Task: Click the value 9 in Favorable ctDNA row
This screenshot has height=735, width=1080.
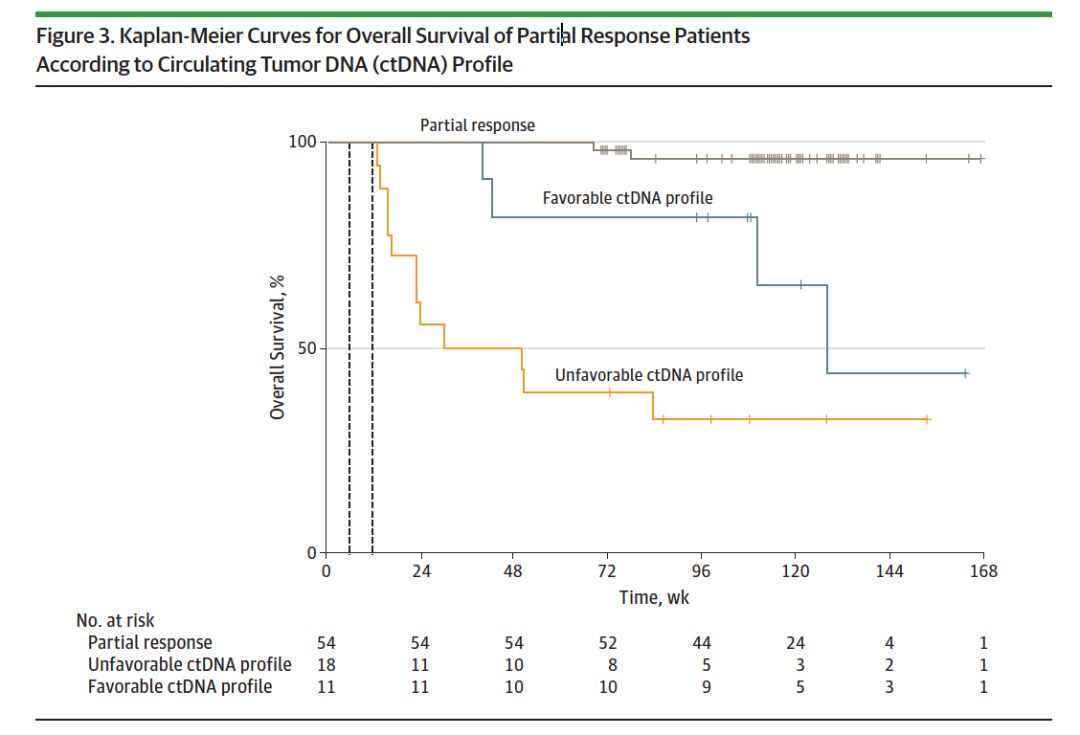Action: click(701, 687)
